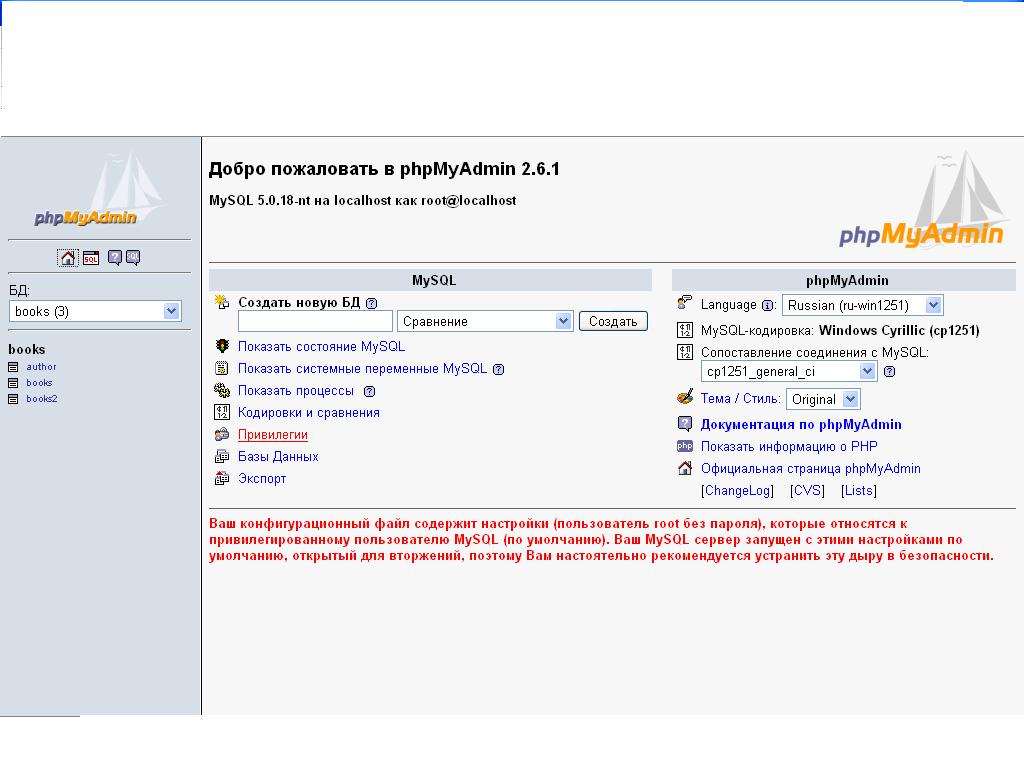Open the info icon next to Language
The width and height of the screenshot is (1024, 768).
(x=767, y=306)
